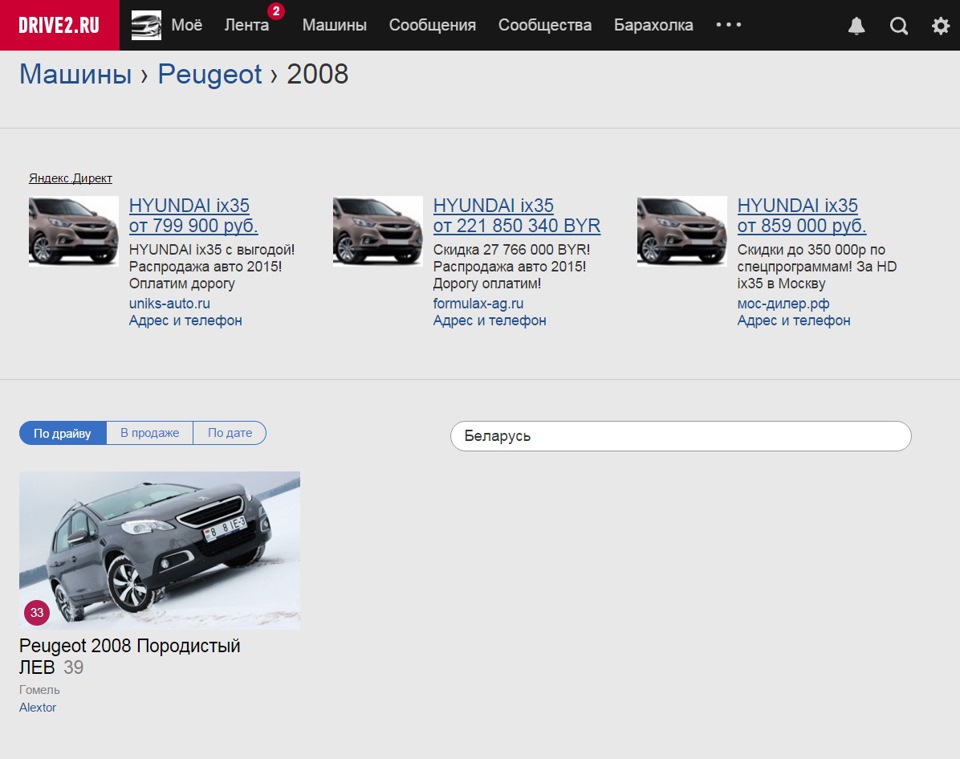Viewport: 960px width, 759px height.
Task: Open Peugeot 2008 Породистый ЛЕВ title
Action: click(x=130, y=656)
